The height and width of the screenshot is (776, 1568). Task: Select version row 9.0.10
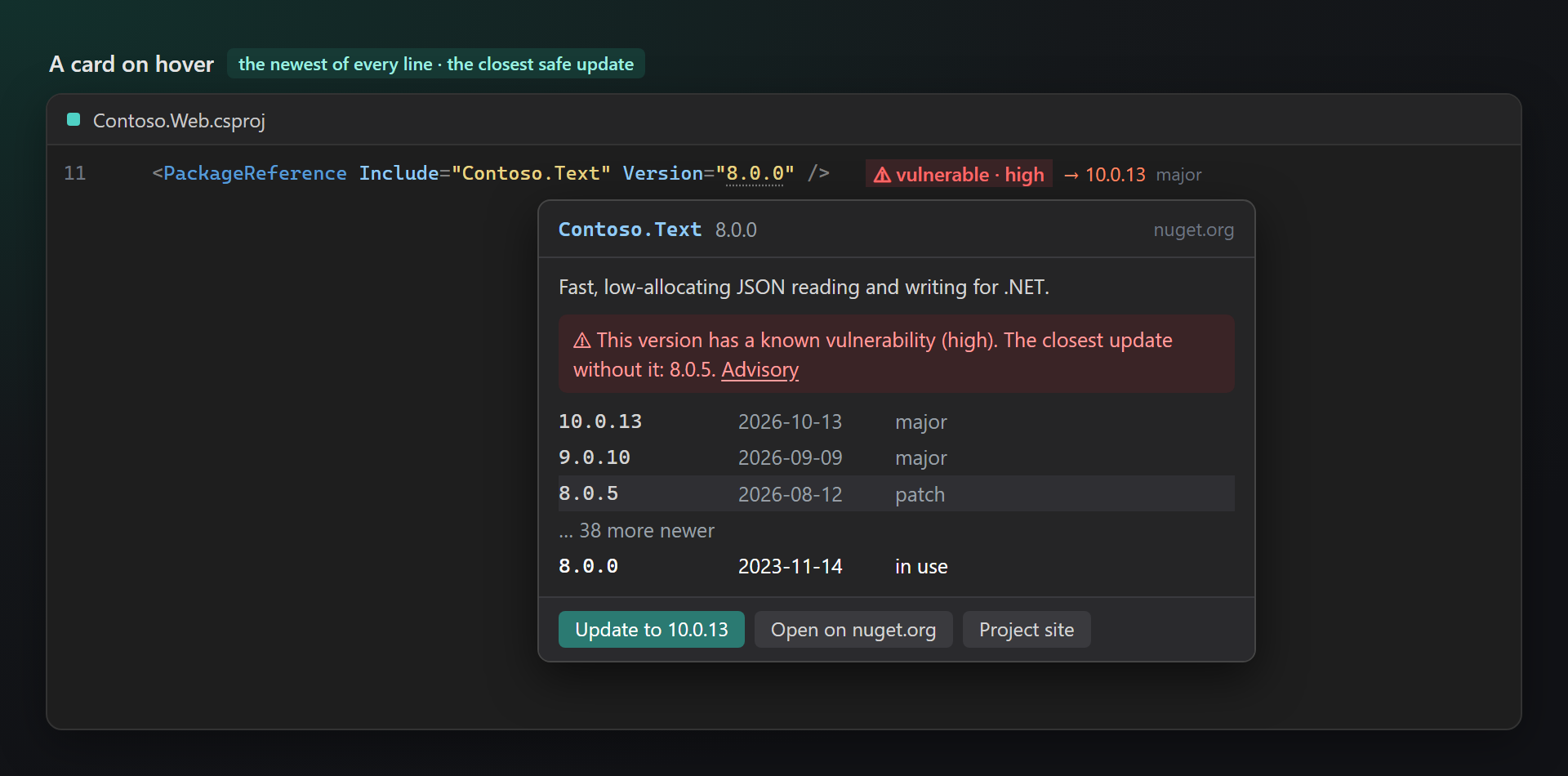[x=897, y=457]
